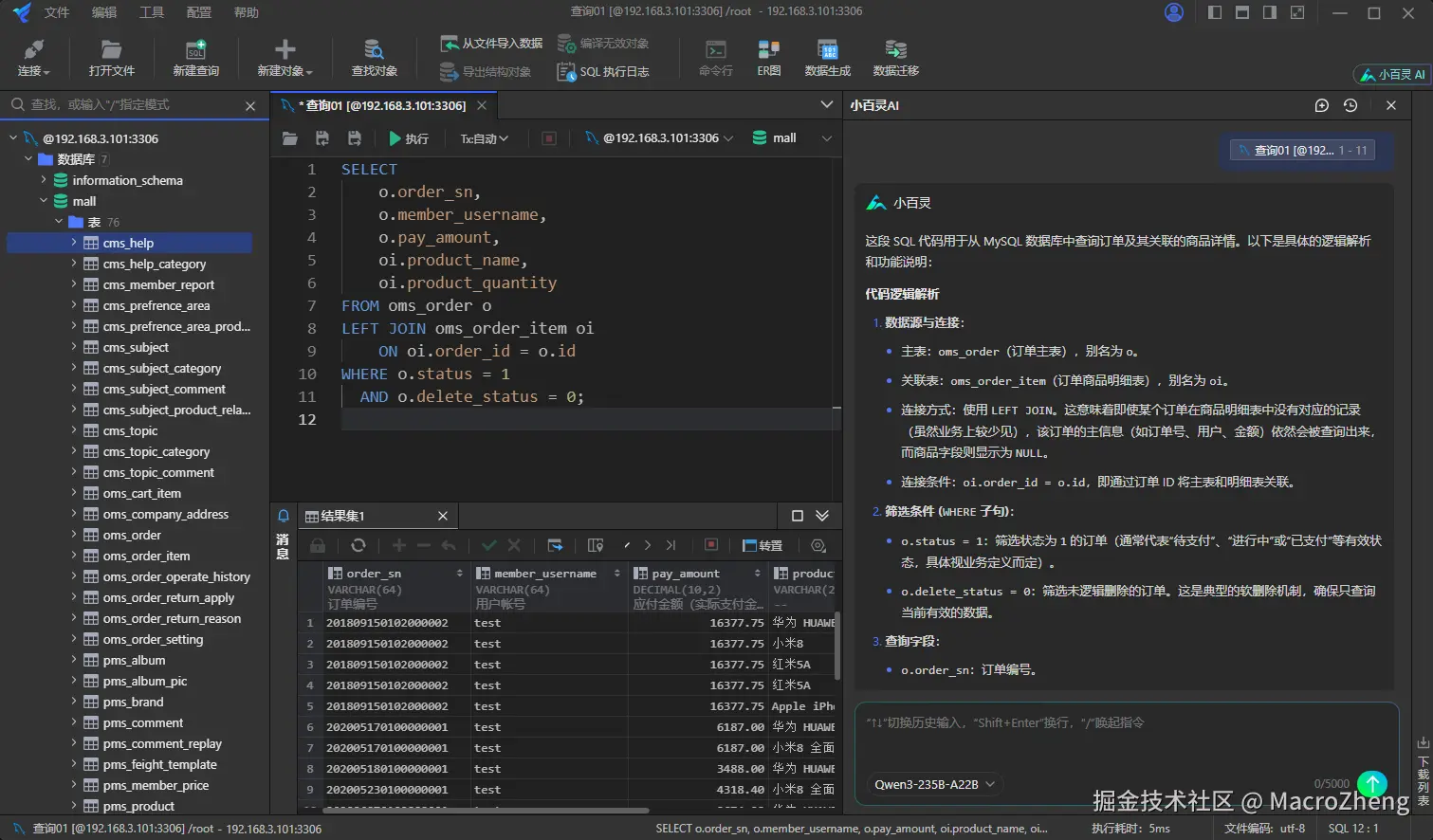Click the stop execution icon in editor toolbar

click(x=549, y=138)
